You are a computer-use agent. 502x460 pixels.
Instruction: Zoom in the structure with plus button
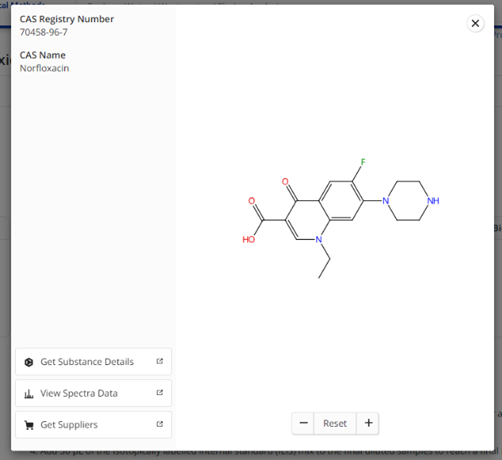(x=368, y=423)
